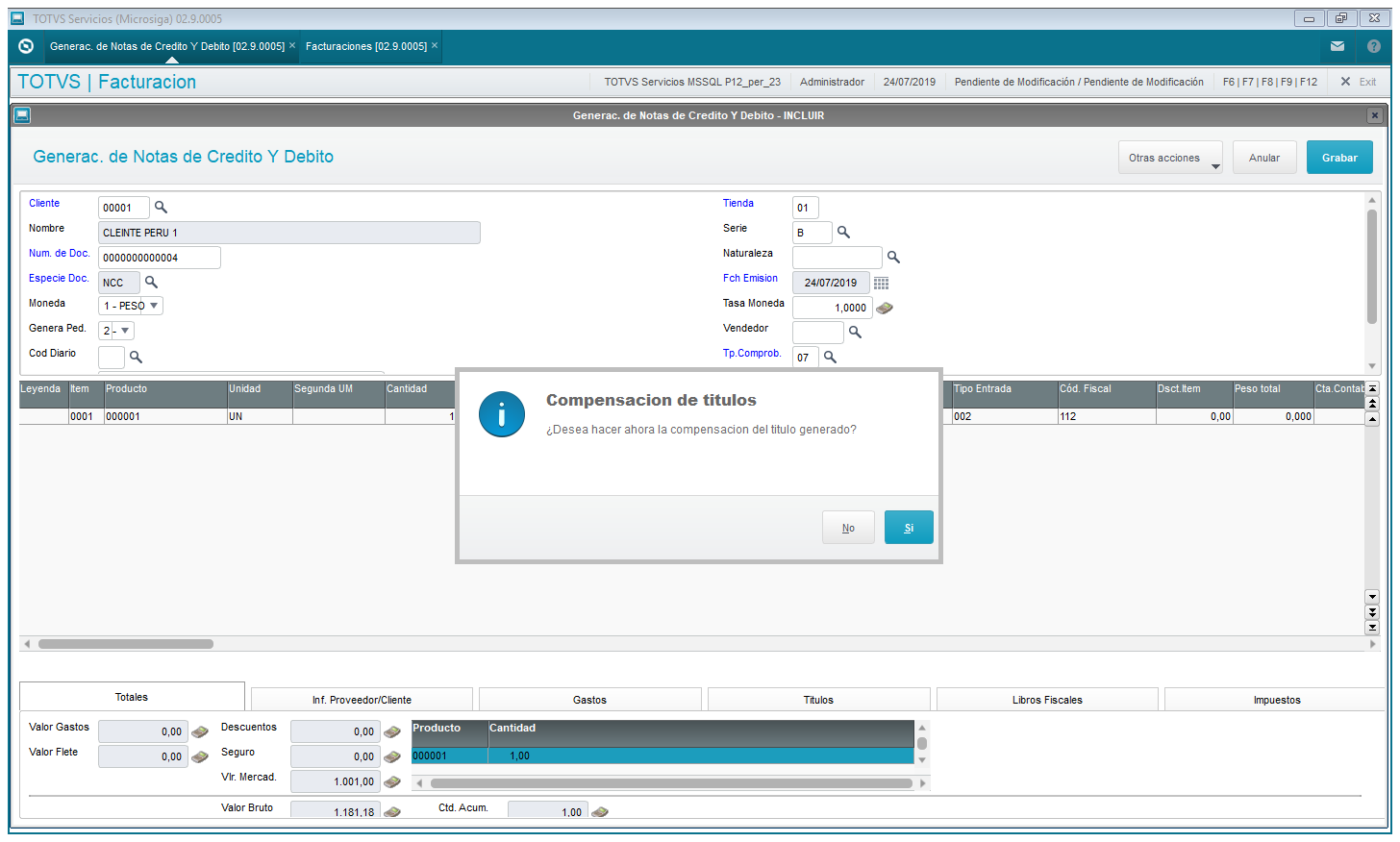The image size is (1400, 842).
Task: Click Tasa Moneda value field
Action: pyautogui.click(x=832, y=308)
